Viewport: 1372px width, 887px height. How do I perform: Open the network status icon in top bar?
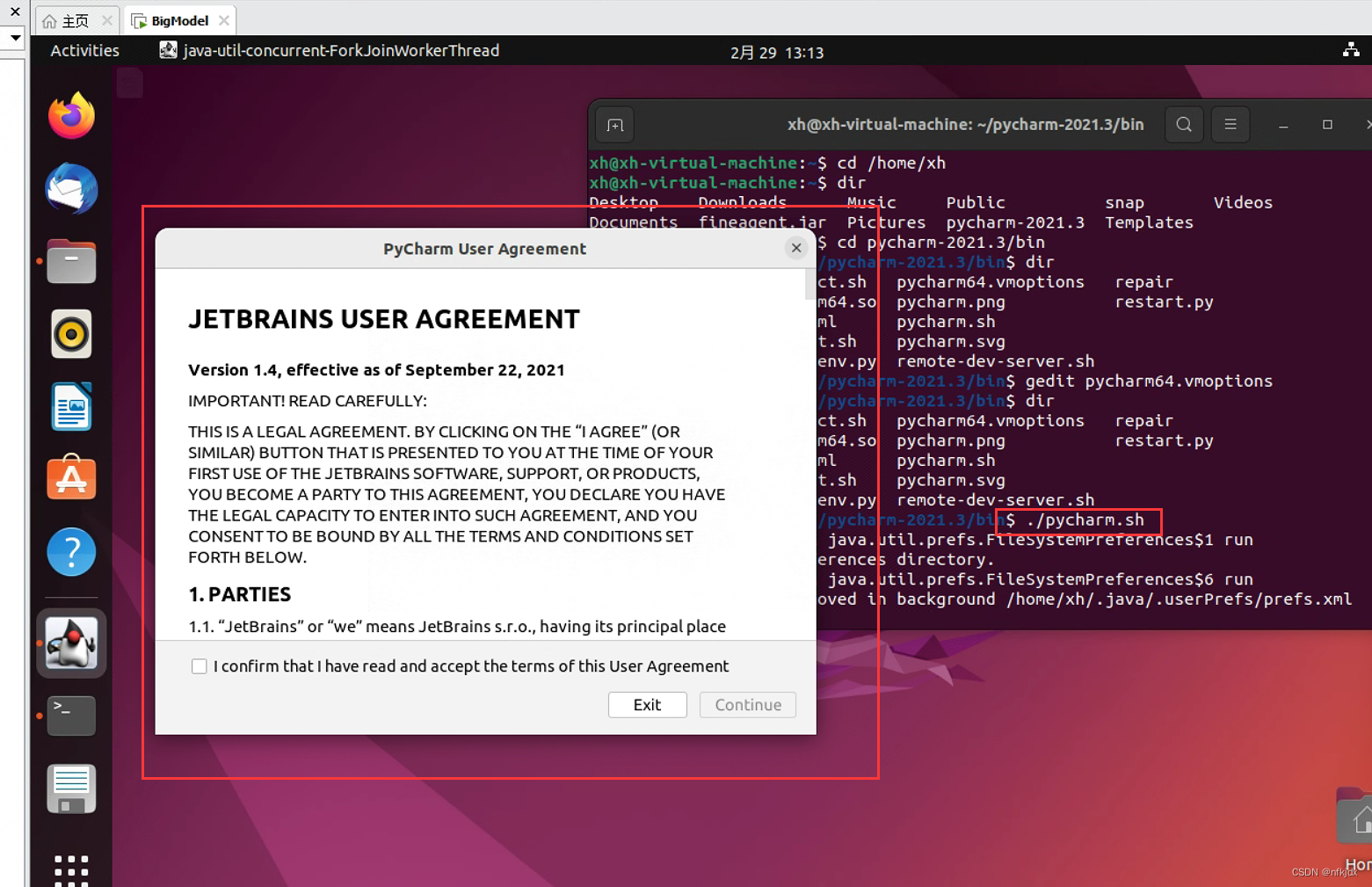coord(1351,50)
